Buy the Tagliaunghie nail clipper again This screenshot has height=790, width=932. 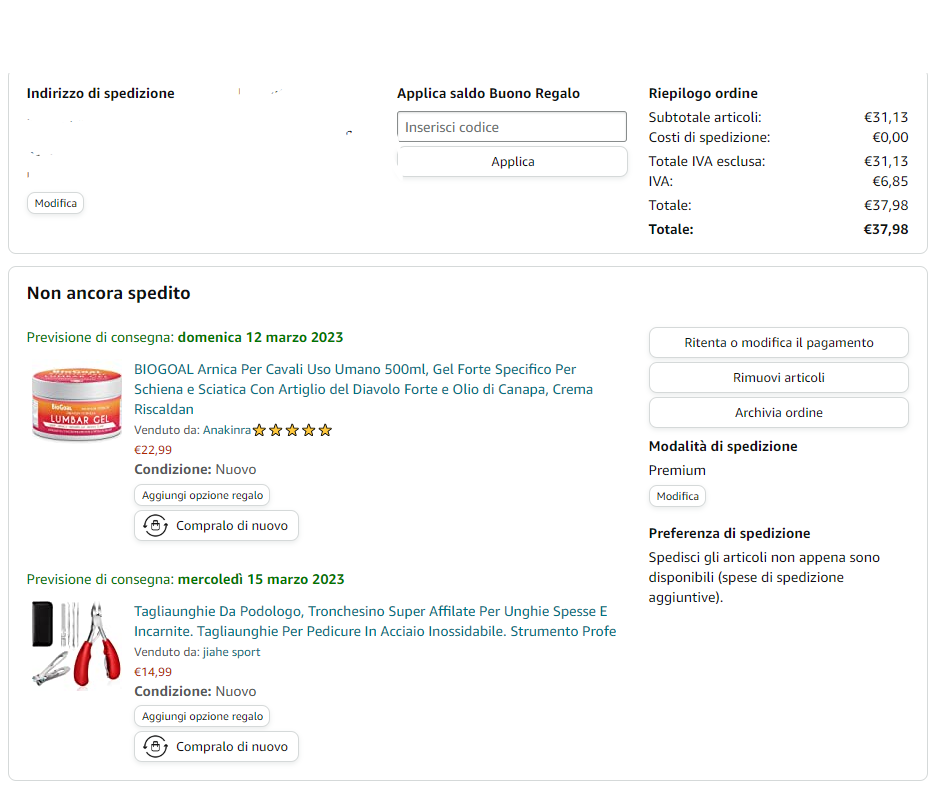tap(231, 747)
